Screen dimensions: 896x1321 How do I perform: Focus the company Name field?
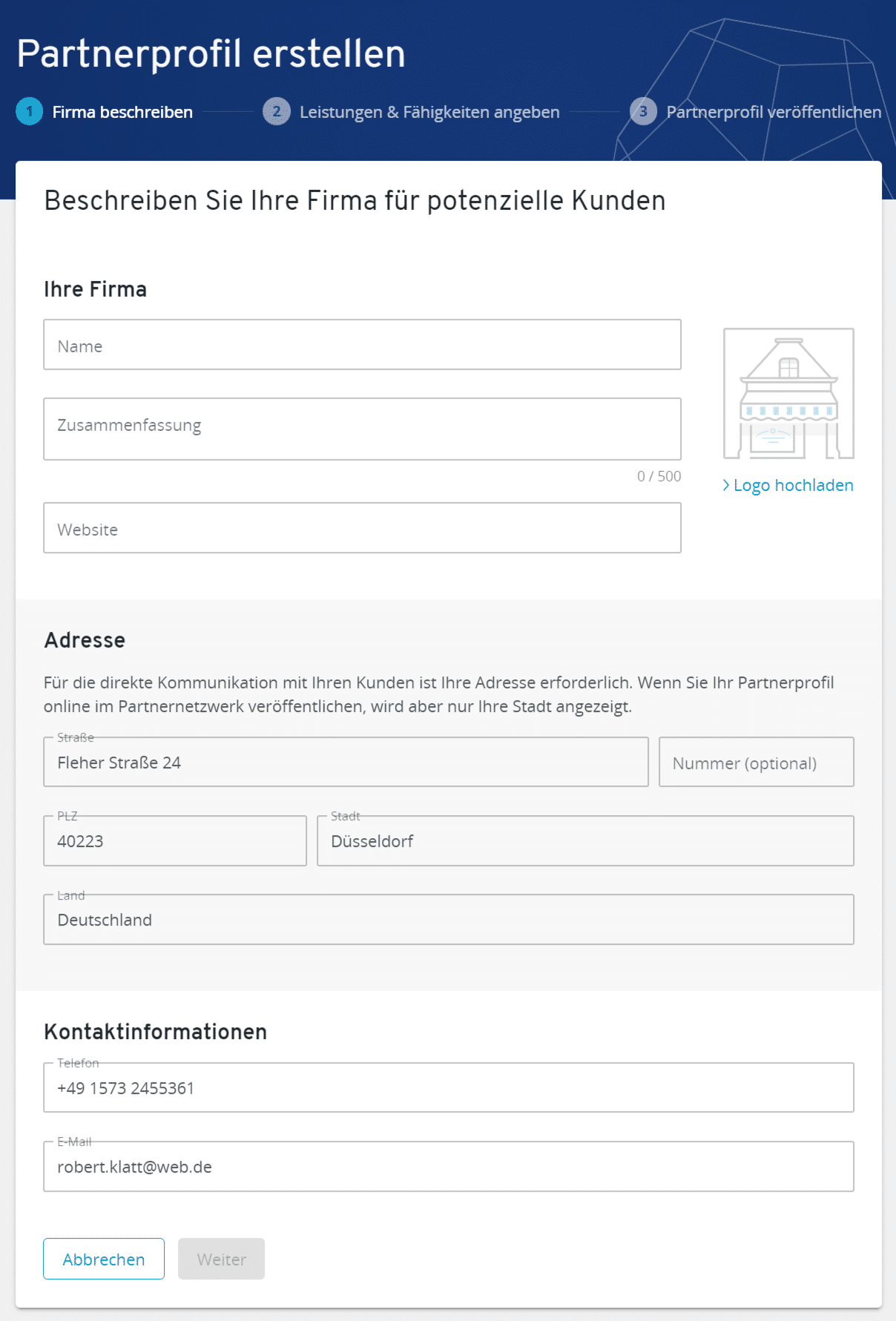click(x=362, y=345)
